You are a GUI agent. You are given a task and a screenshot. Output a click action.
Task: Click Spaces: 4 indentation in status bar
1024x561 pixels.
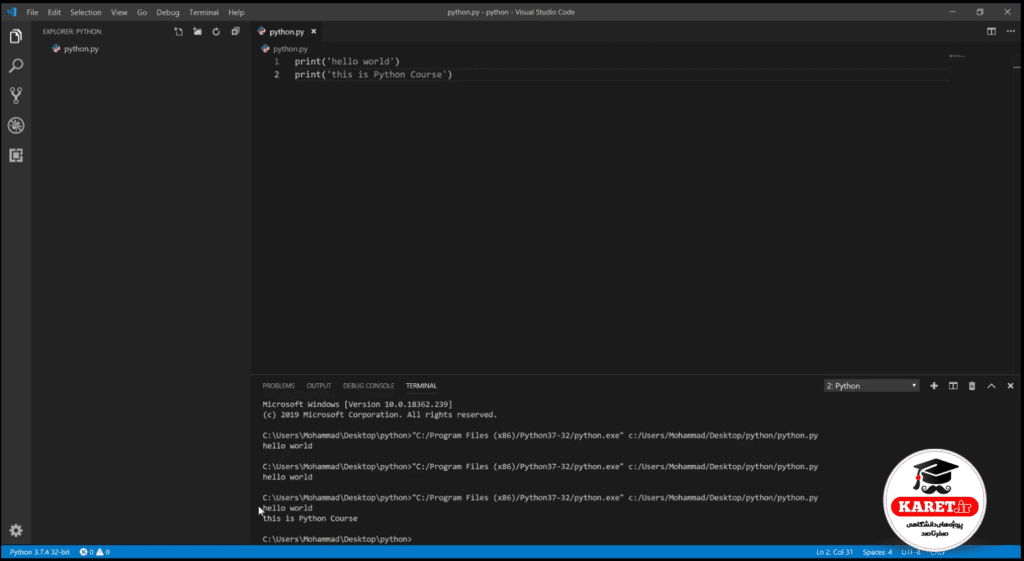tap(877, 553)
